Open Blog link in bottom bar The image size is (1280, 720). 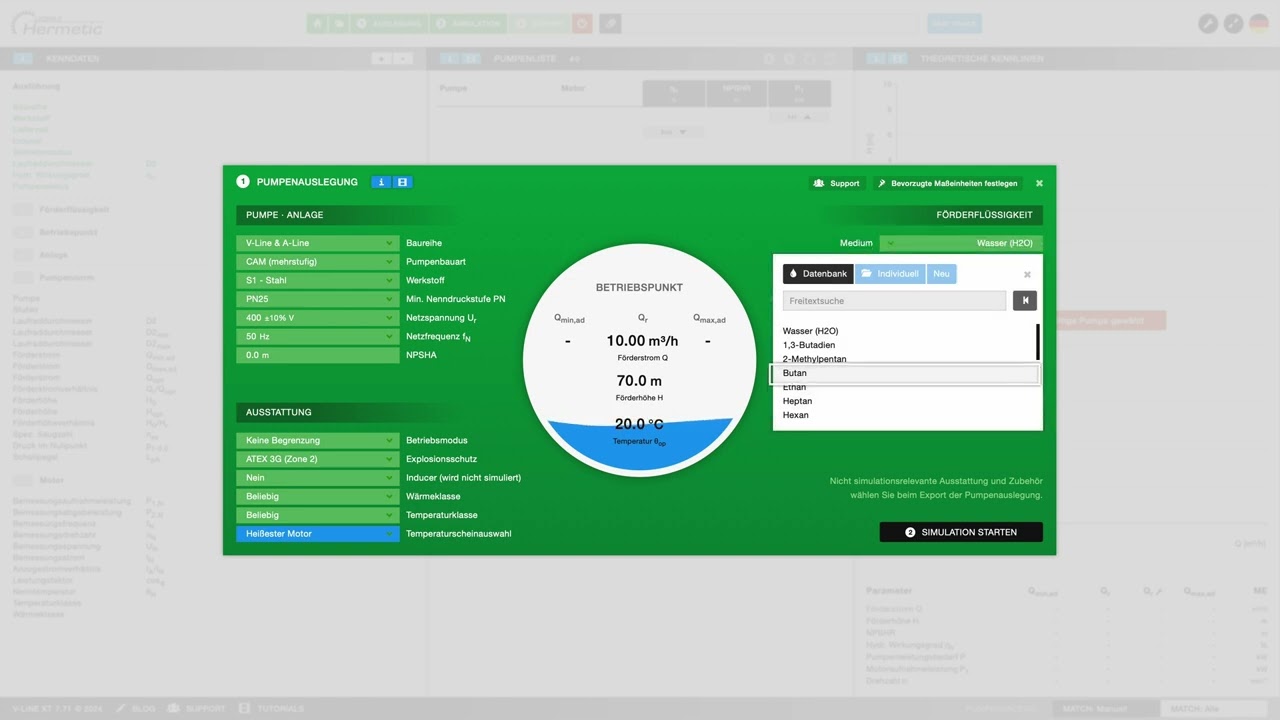pyautogui.click(x=136, y=709)
